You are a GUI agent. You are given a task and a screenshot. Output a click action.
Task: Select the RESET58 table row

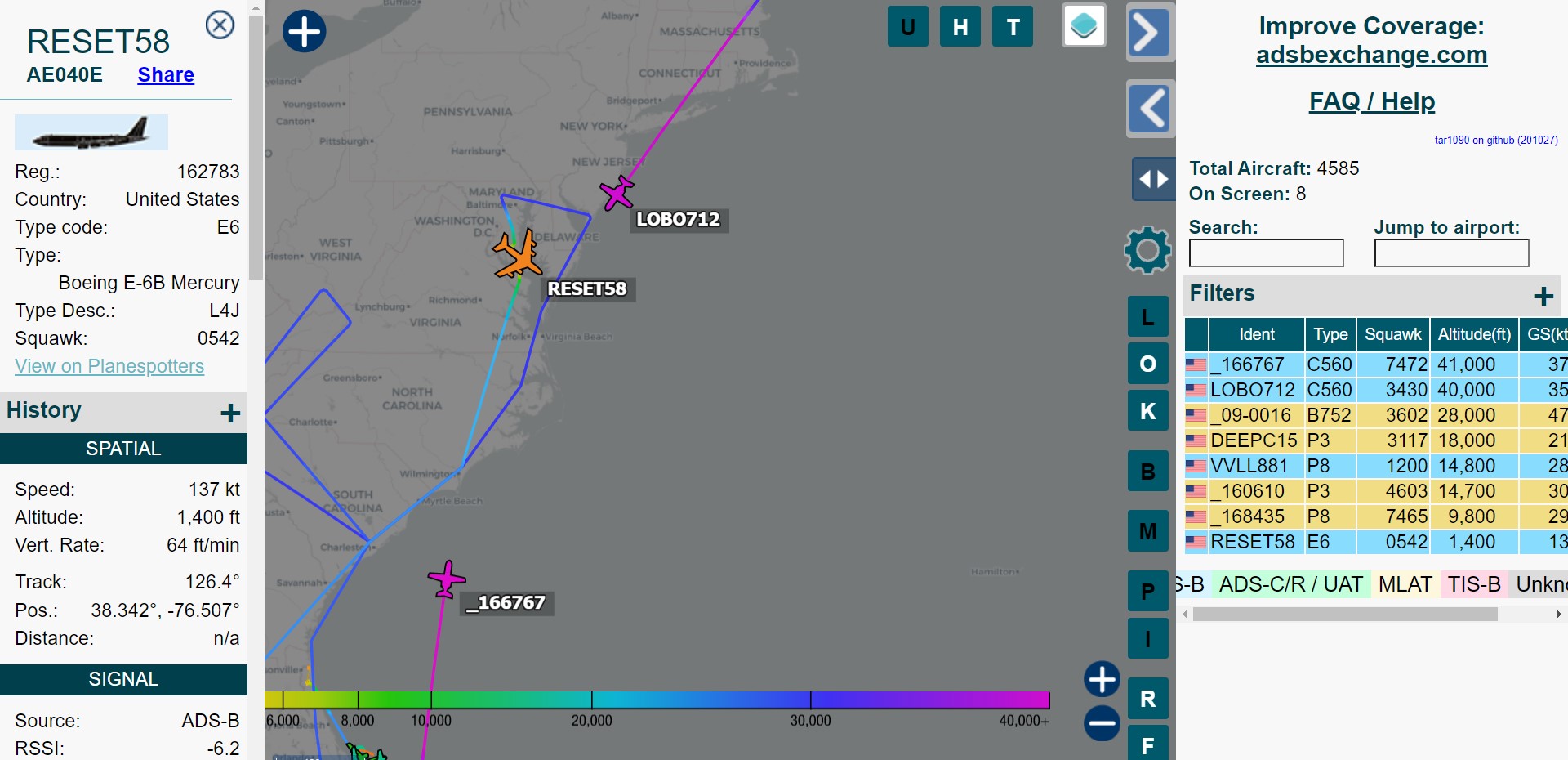pos(1376,542)
